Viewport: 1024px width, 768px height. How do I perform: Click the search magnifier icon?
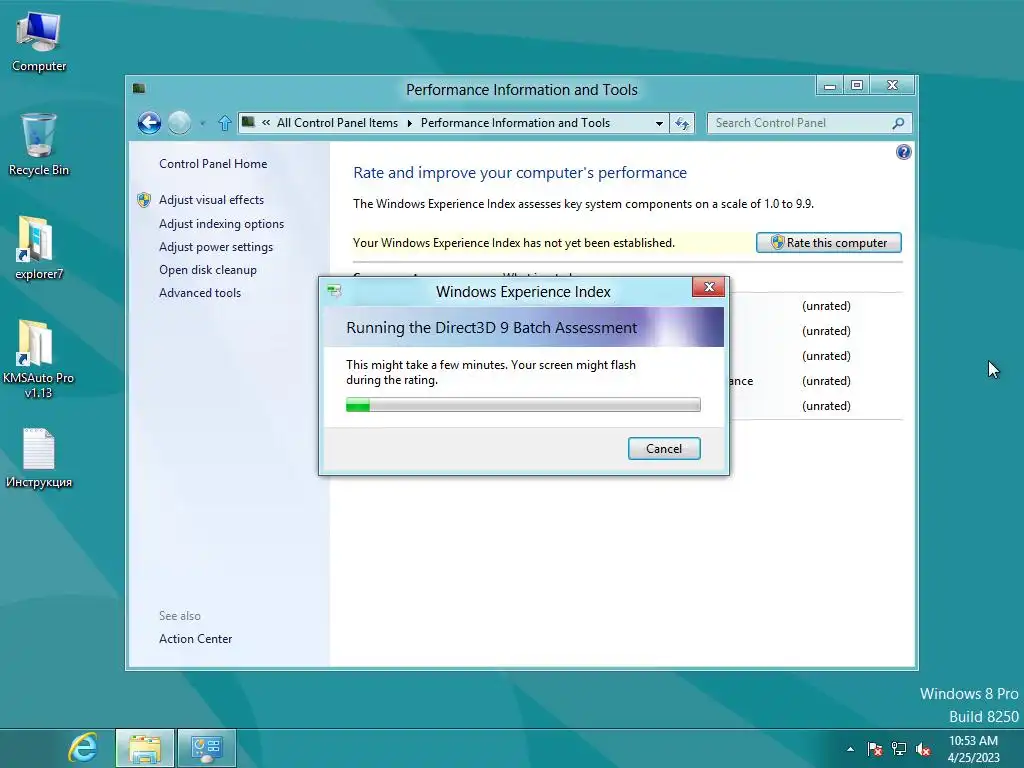coord(899,123)
